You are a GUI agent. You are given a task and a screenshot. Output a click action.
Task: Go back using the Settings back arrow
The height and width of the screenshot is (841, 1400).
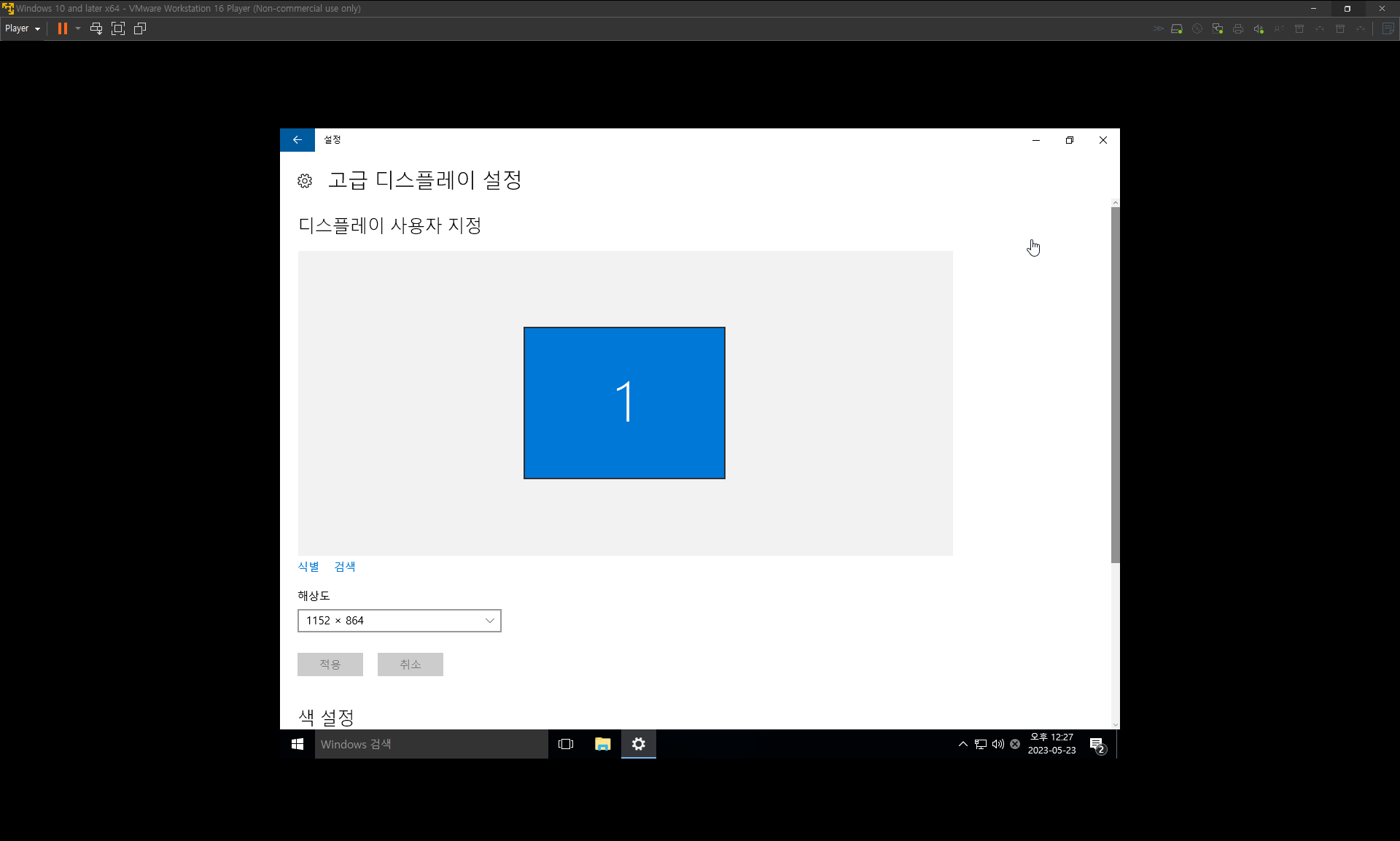coord(297,140)
